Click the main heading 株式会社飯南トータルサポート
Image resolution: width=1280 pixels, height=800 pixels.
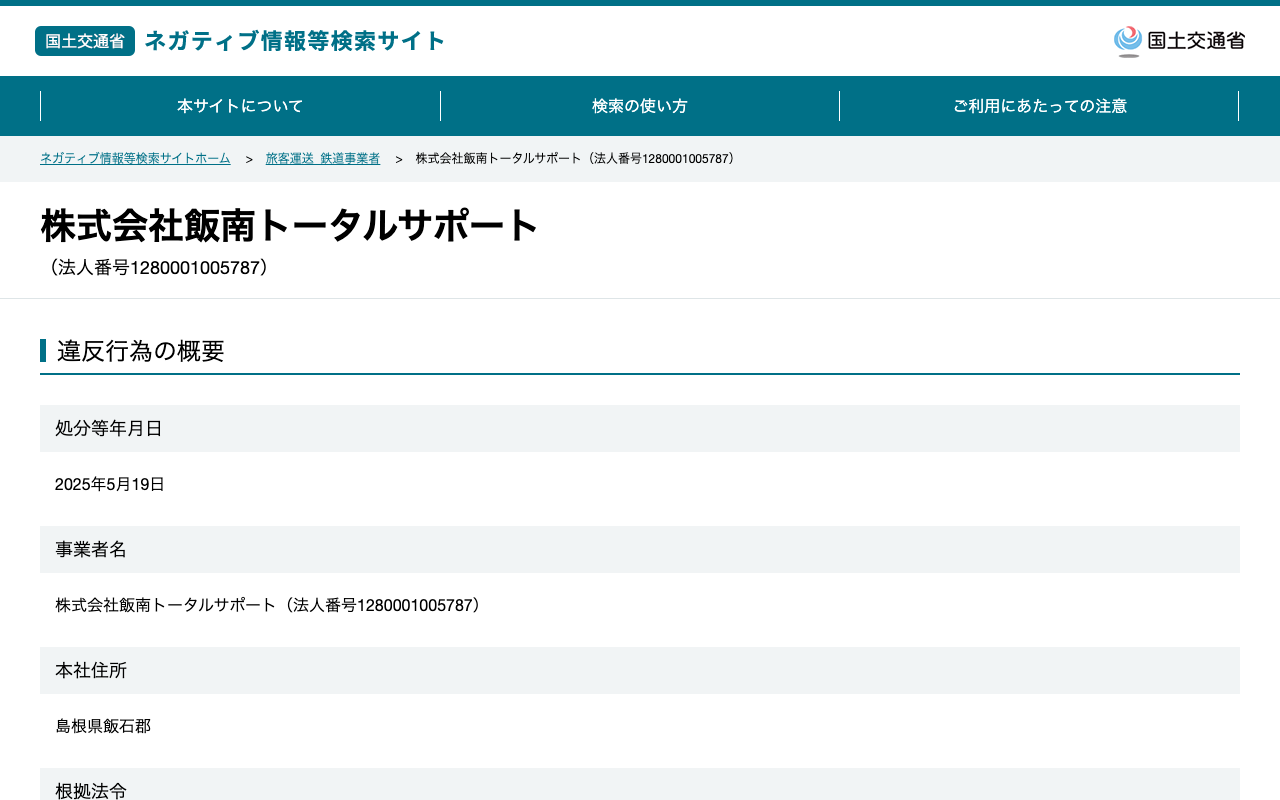[x=290, y=225]
